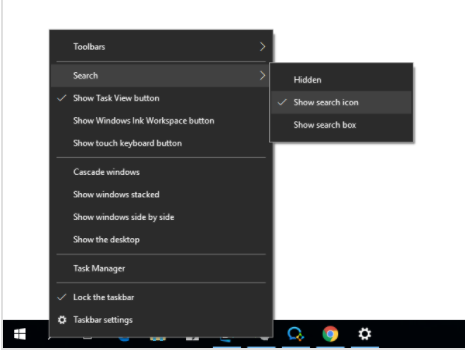Open Taskbar settings entry
Screen dimensions: 465x361
(x=161, y=320)
